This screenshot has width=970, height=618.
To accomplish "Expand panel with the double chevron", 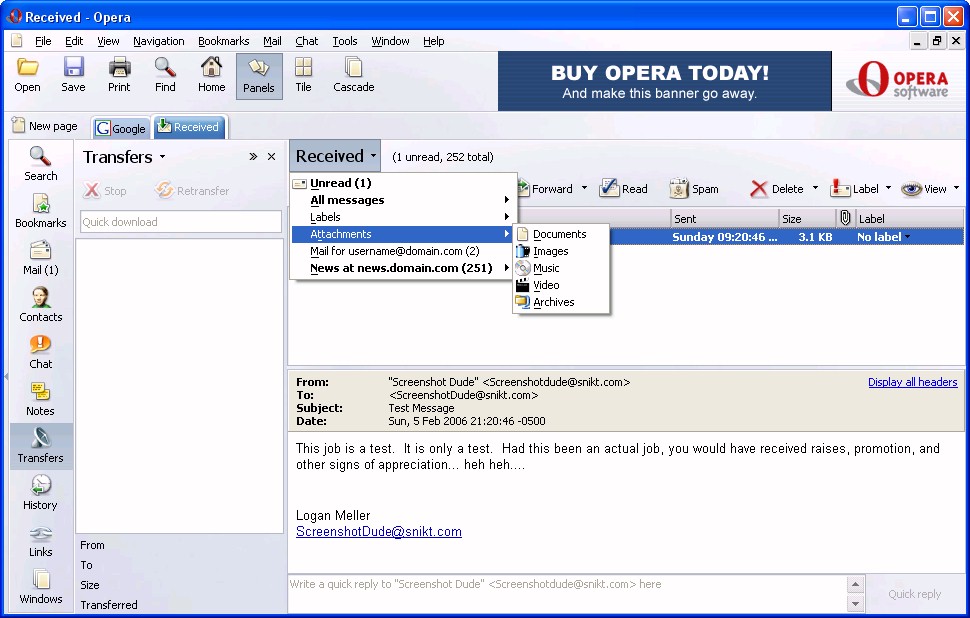I will pyautogui.click(x=253, y=157).
